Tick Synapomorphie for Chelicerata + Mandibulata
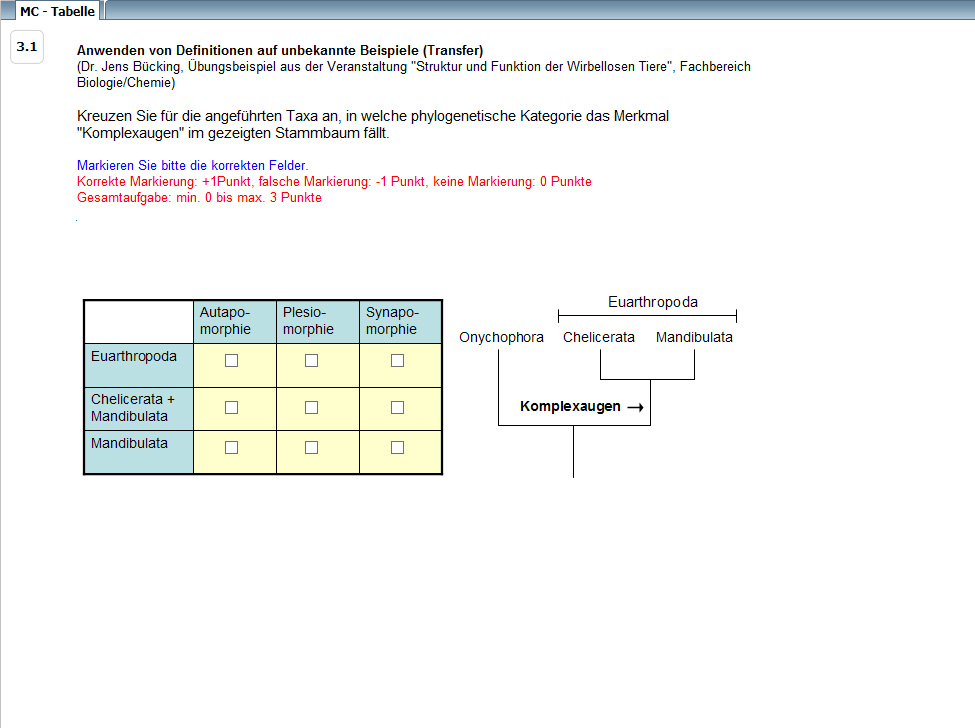Viewport: 975px width, 728px height. [397, 408]
